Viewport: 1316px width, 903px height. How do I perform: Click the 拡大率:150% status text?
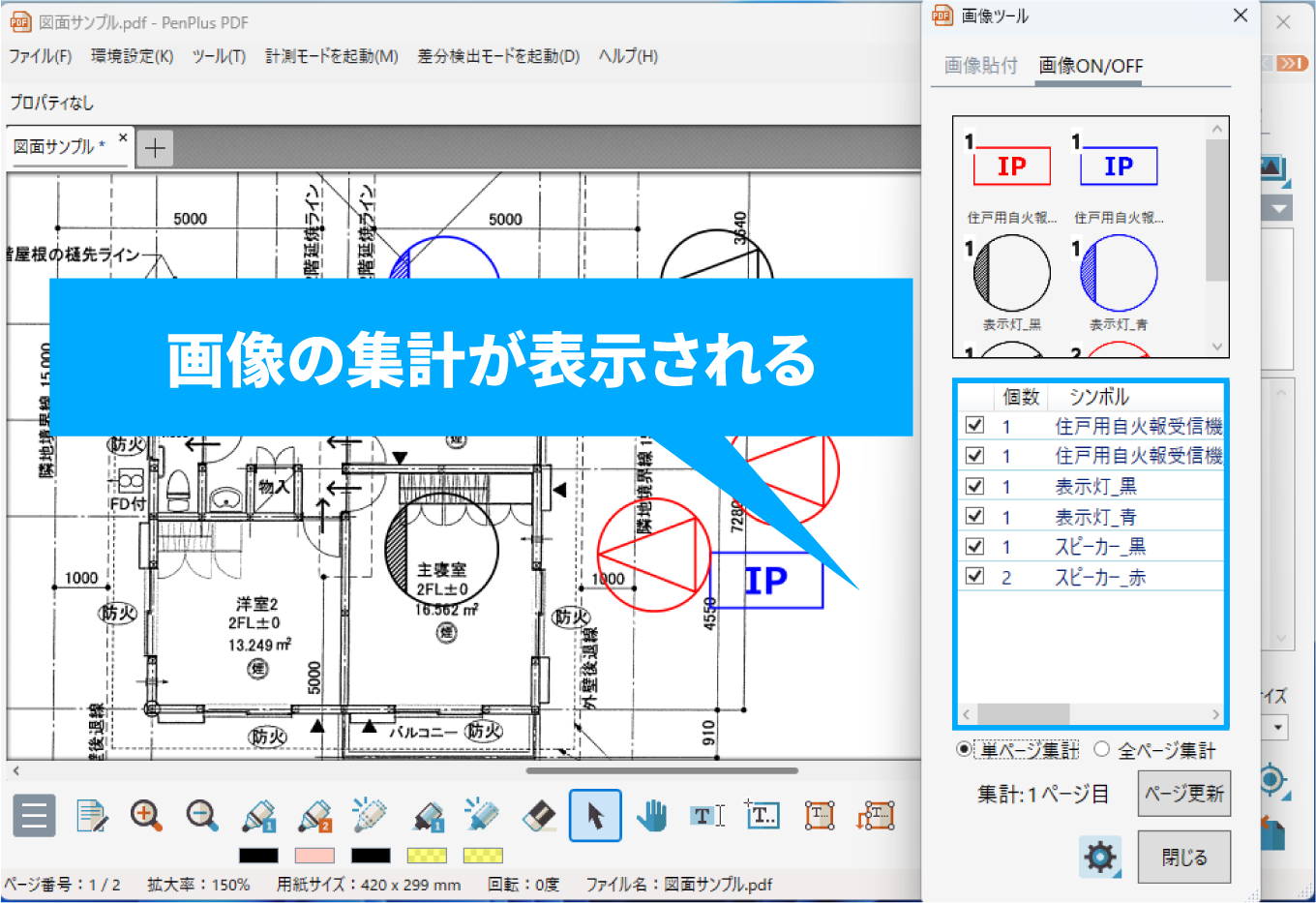pos(198,885)
